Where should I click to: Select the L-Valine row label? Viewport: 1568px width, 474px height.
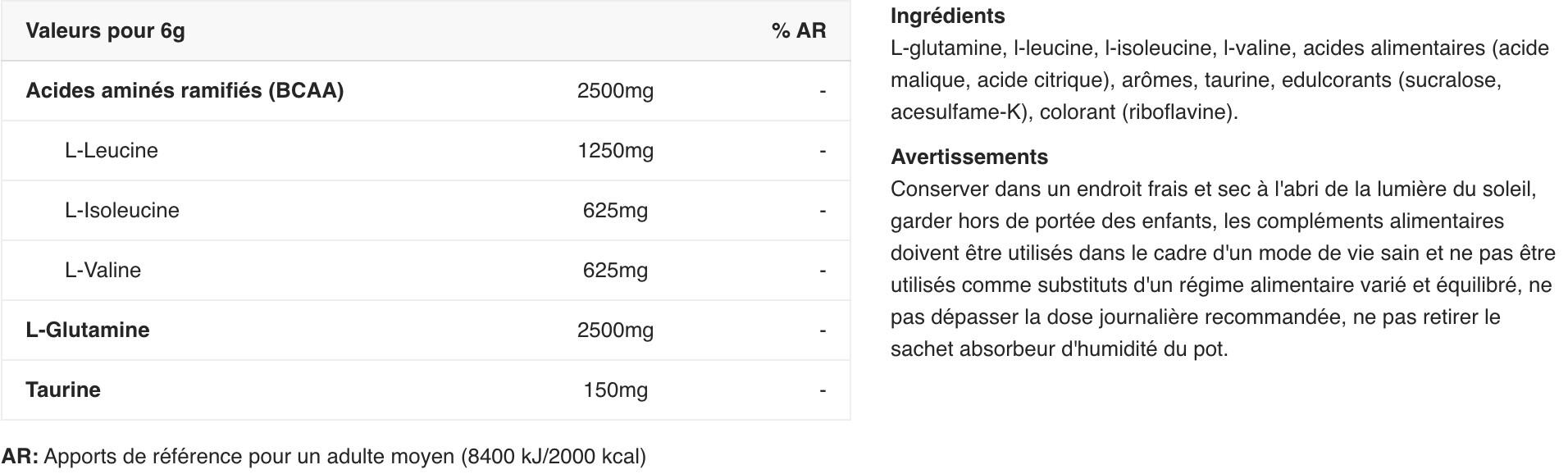click(x=103, y=271)
